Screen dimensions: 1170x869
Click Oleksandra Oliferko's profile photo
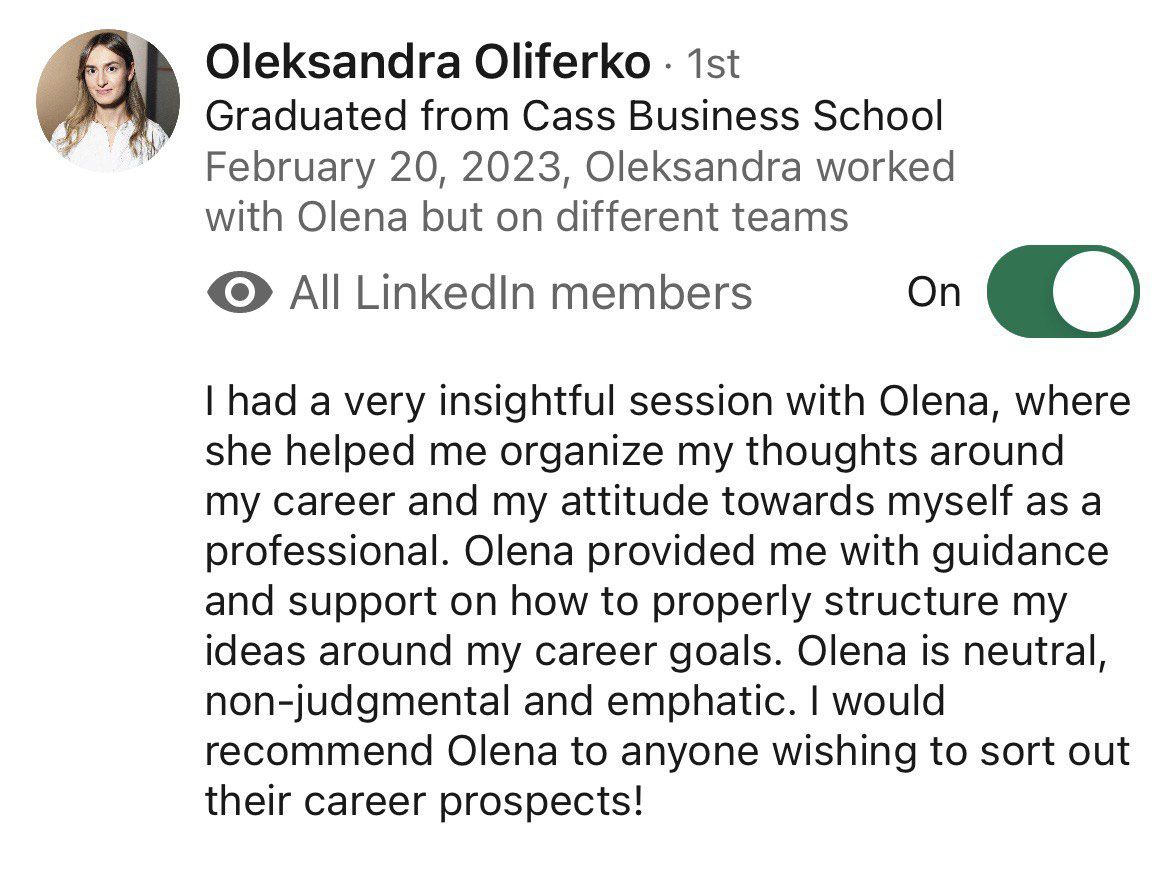(x=108, y=100)
